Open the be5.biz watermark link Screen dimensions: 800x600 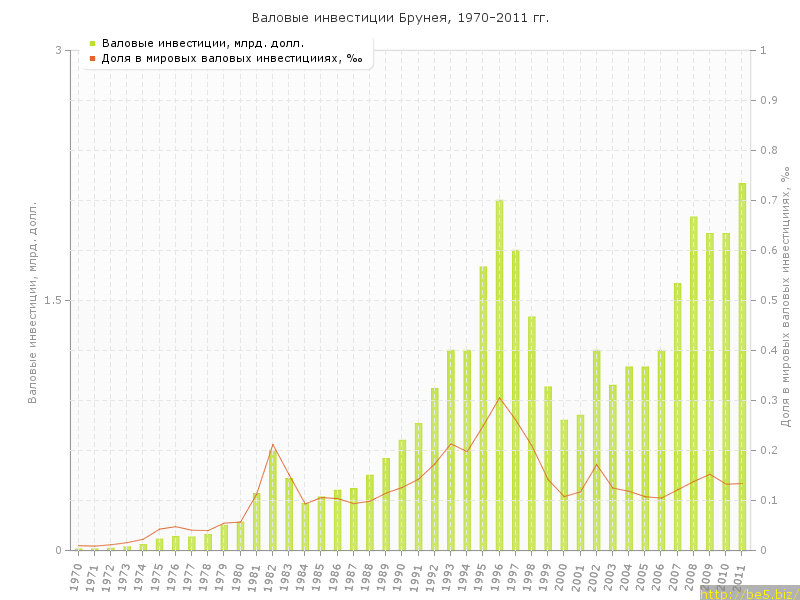coord(749,593)
